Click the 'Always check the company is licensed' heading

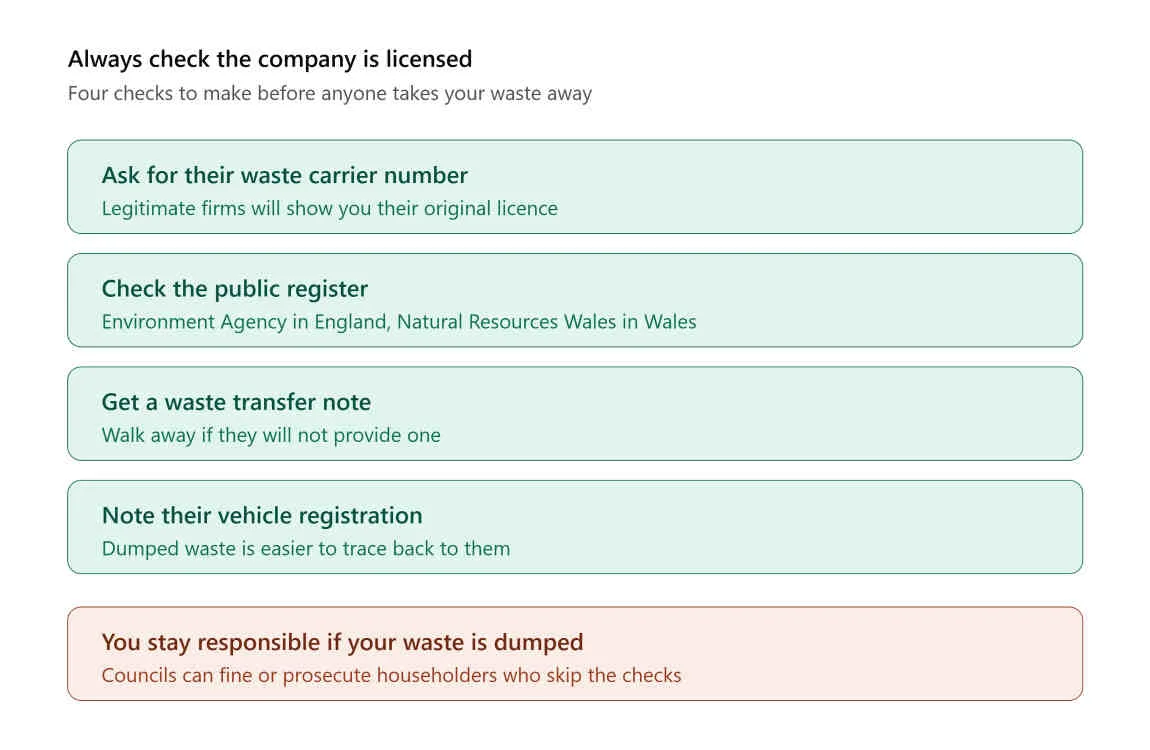tap(270, 59)
